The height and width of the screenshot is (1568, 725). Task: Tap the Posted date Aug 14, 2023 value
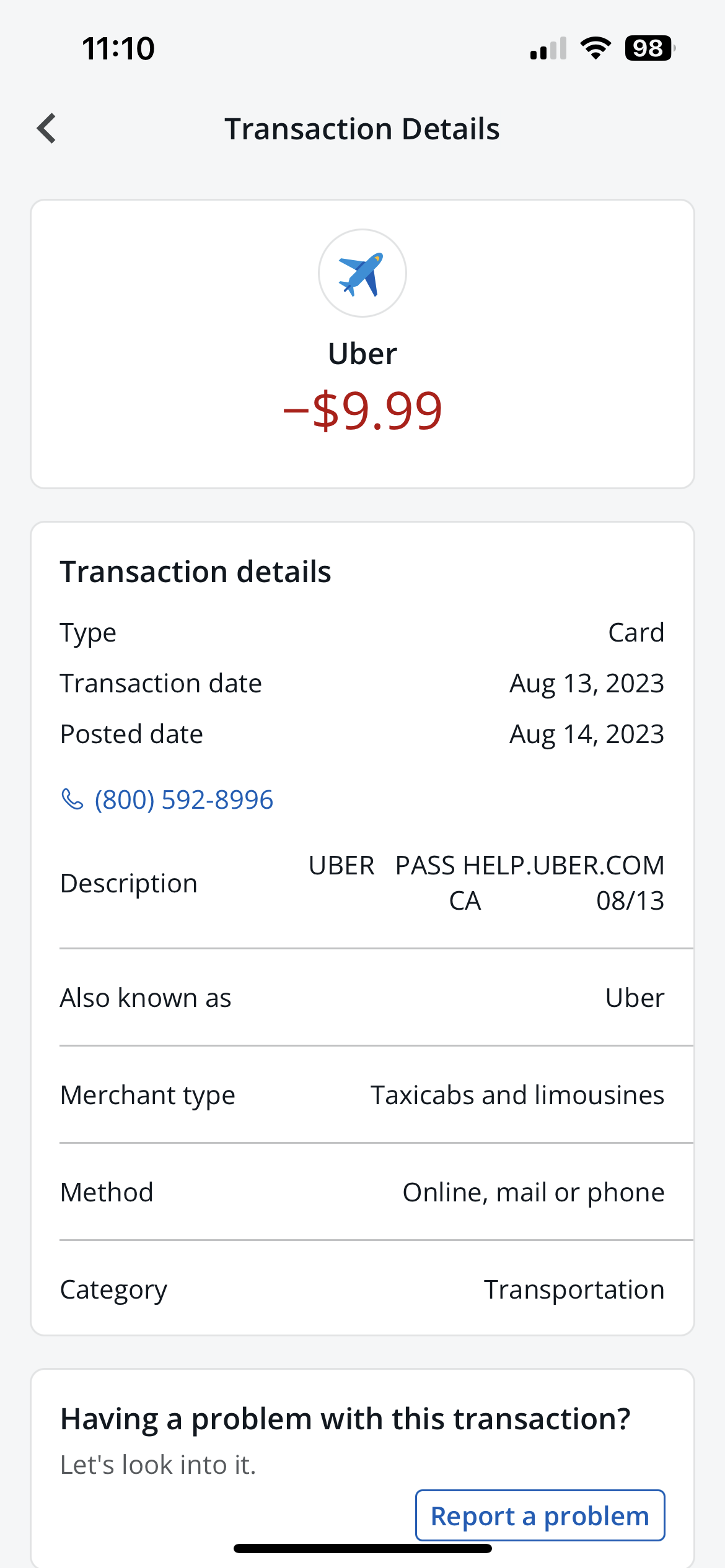click(586, 734)
